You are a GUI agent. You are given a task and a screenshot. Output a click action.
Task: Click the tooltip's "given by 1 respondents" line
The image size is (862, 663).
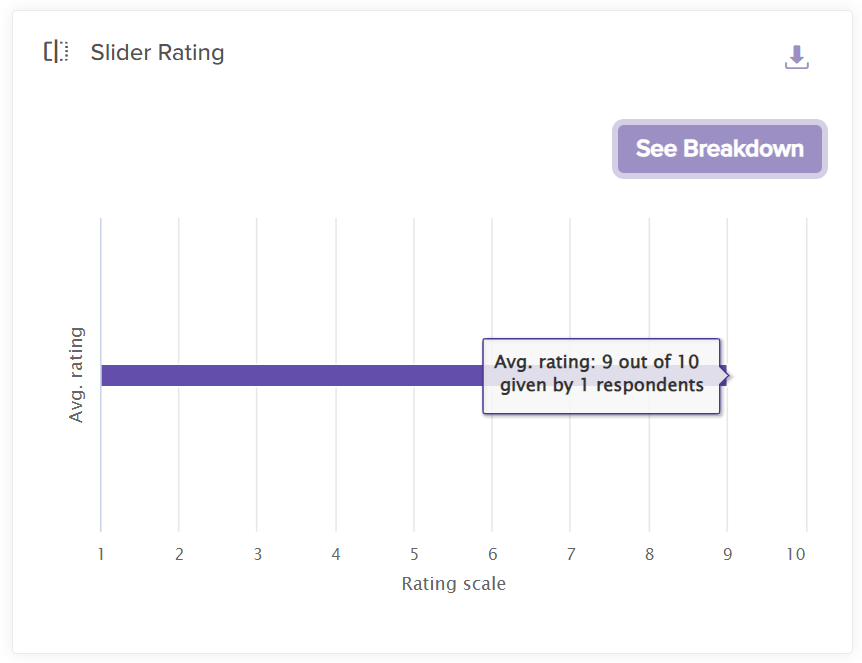[x=602, y=385]
